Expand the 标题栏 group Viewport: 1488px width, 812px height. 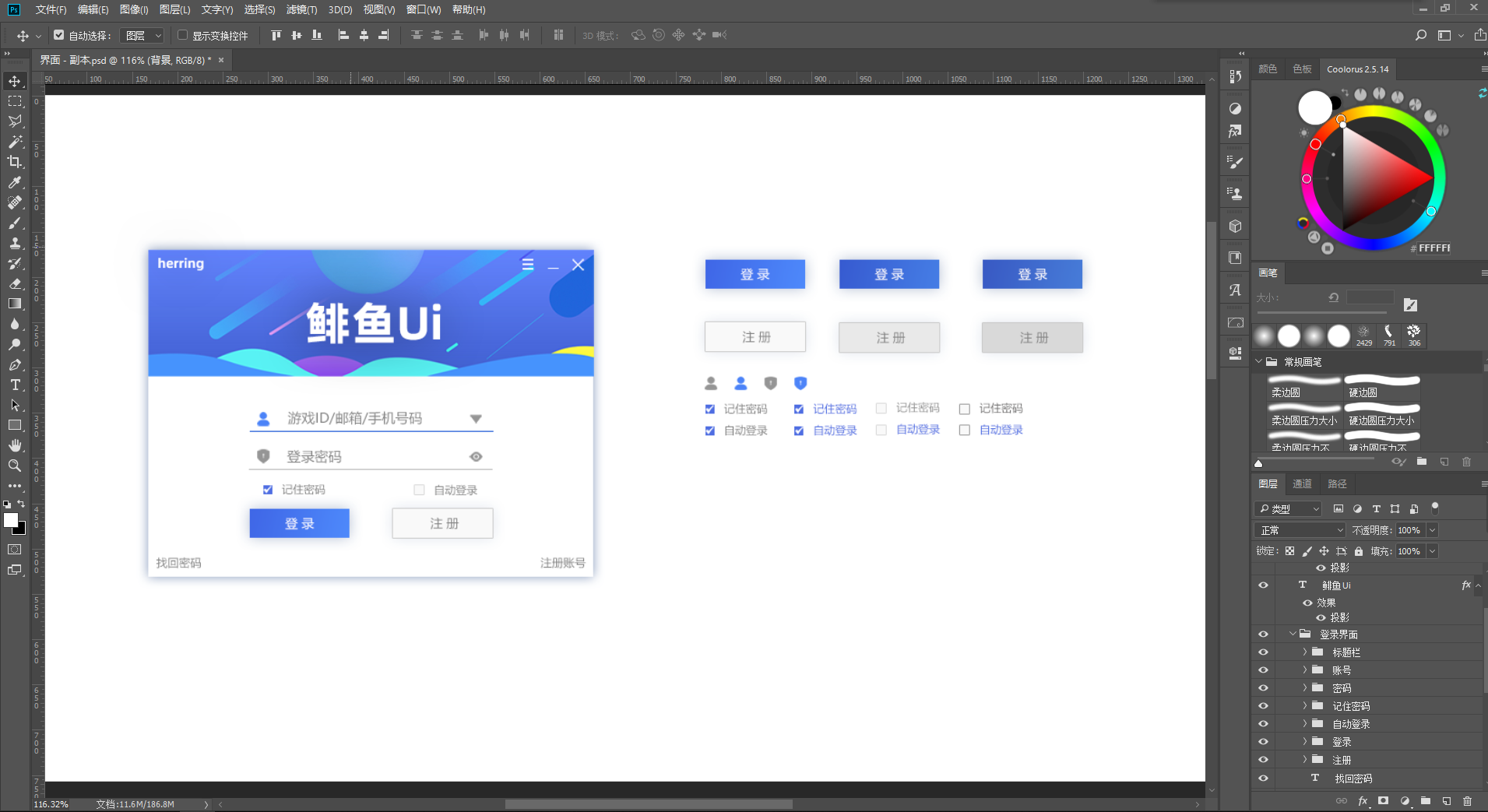pyautogui.click(x=1305, y=652)
